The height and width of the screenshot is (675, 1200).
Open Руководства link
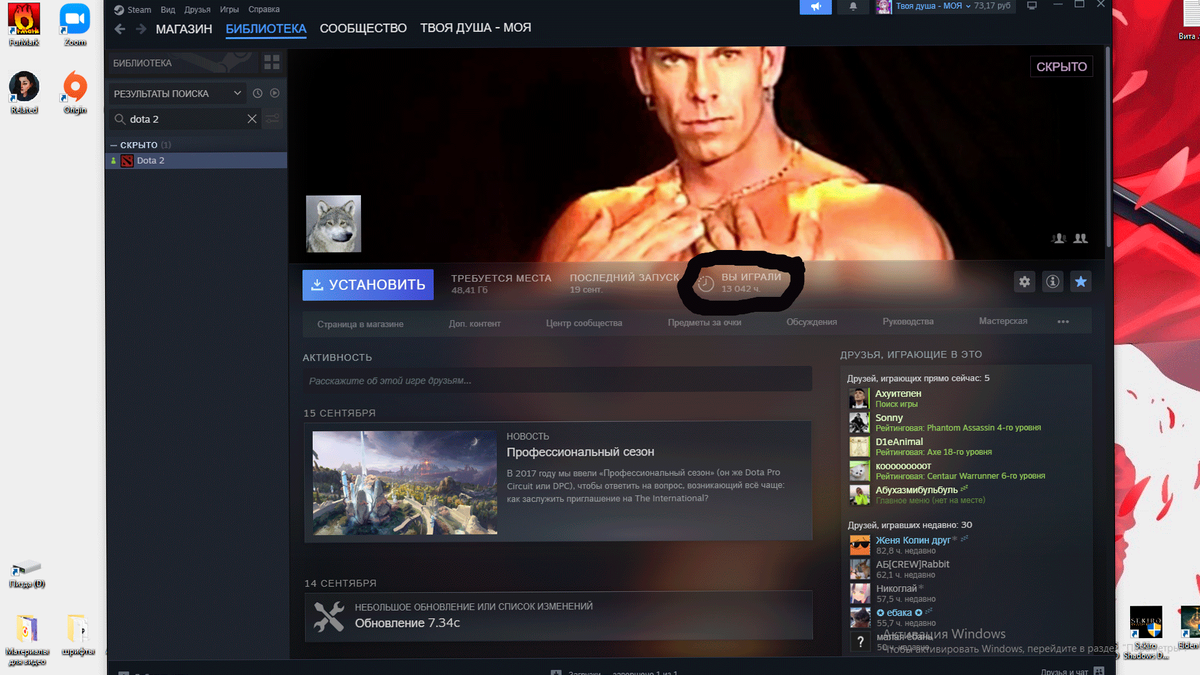pos(908,322)
